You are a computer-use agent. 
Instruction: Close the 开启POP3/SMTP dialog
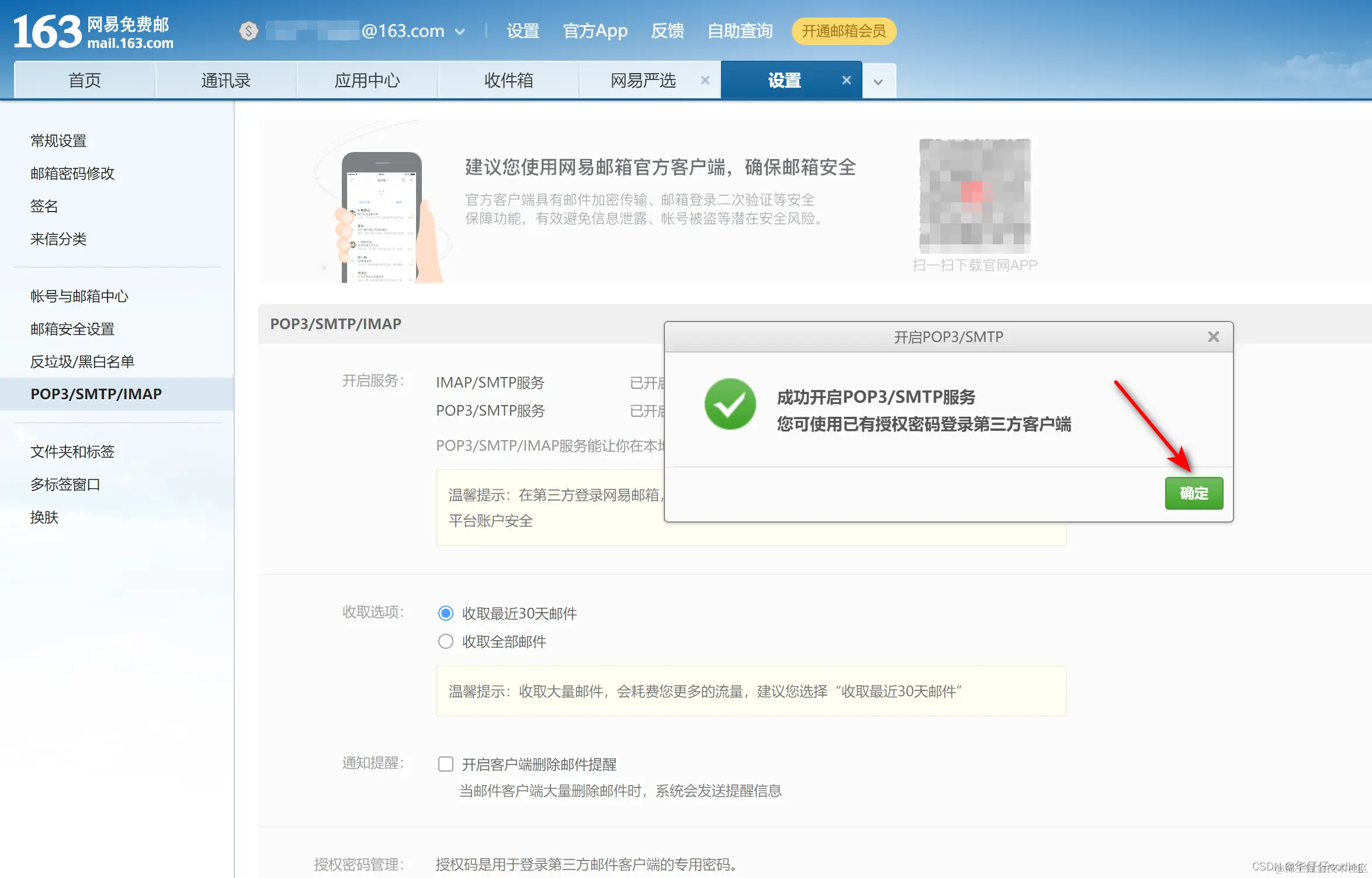click(x=1214, y=337)
